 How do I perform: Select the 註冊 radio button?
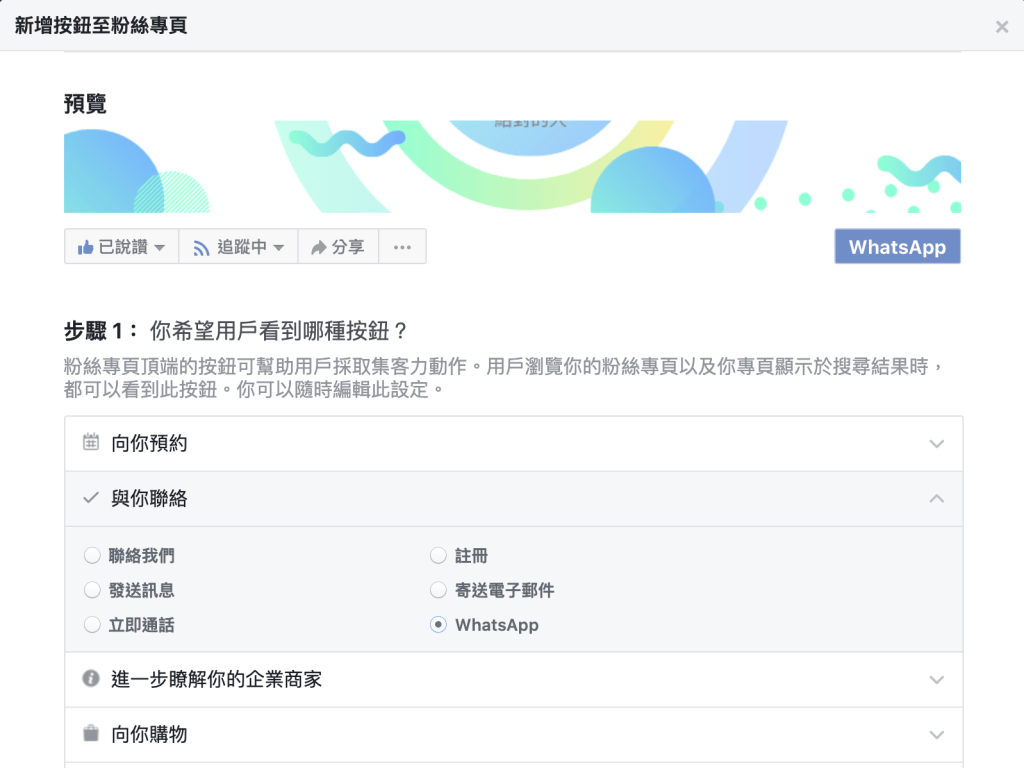click(x=438, y=556)
